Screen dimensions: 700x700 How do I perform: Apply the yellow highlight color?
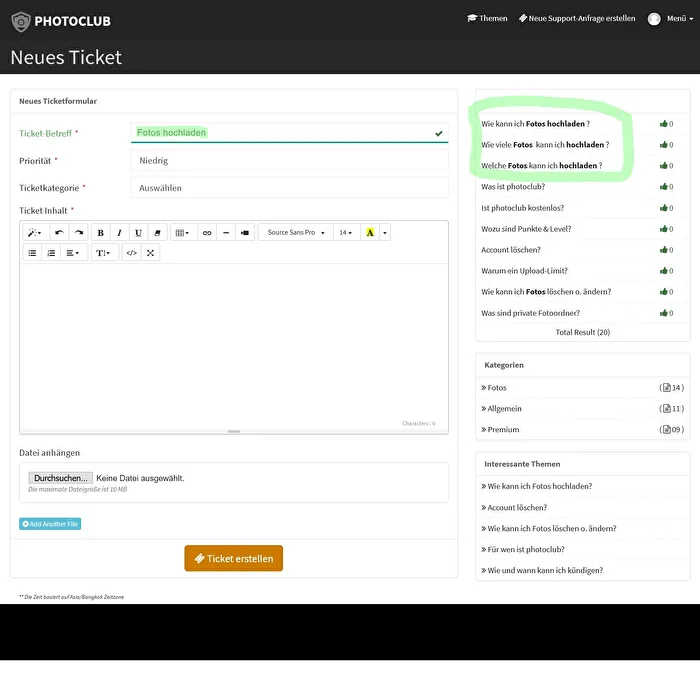click(370, 233)
